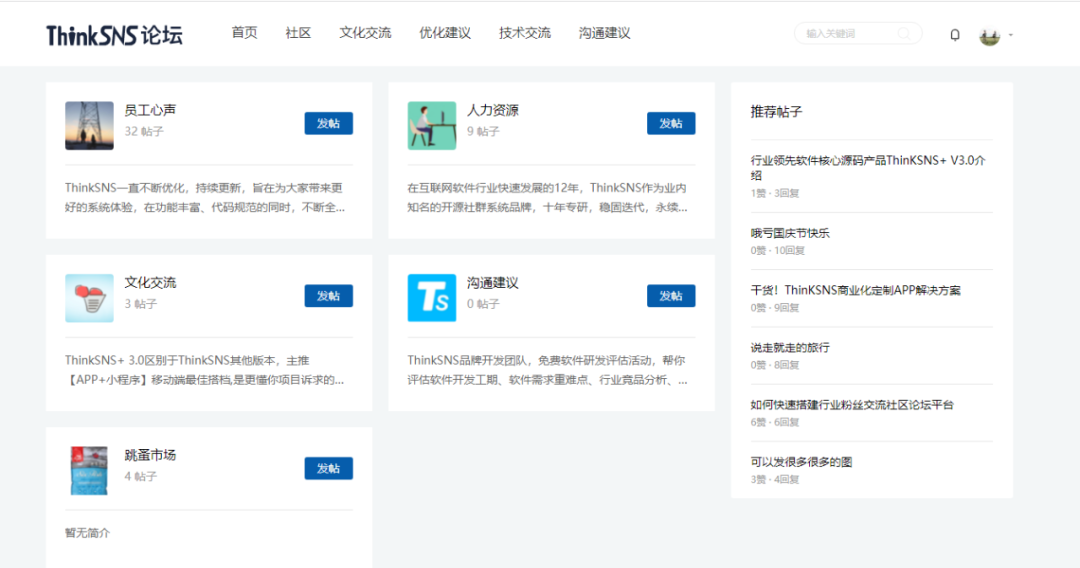Image resolution: width=1080 pixels, height=568 pixels.
Task: Click the 1赞 · 3回复 stats line
Action: pos(775,193)
